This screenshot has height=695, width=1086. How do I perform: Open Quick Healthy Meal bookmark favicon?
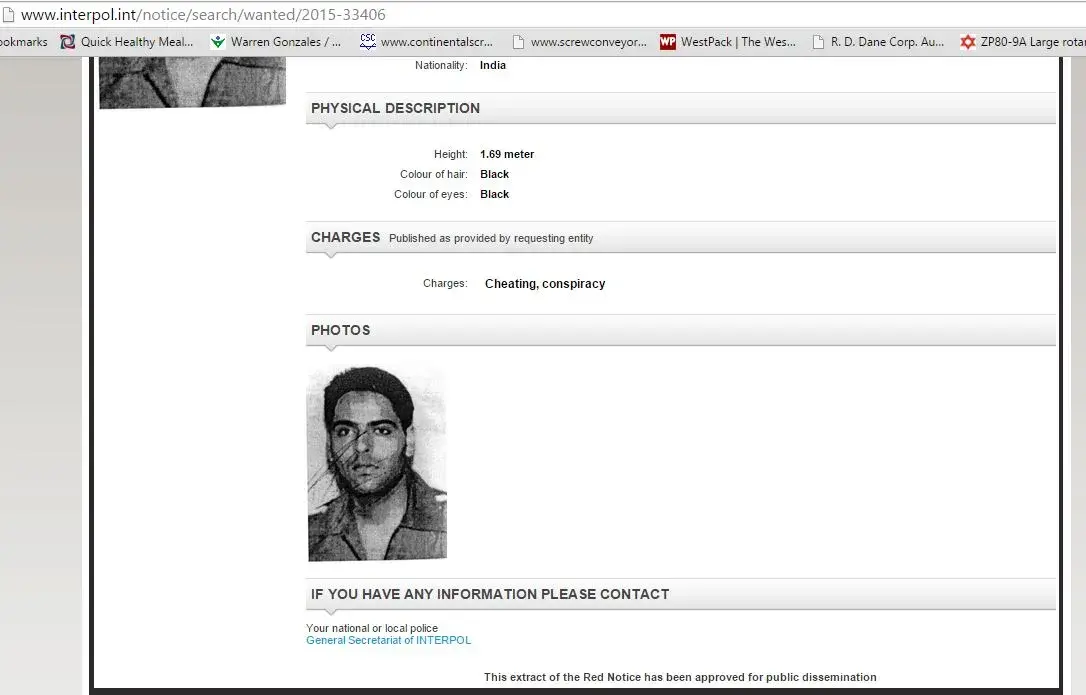(x=68, y=42)
